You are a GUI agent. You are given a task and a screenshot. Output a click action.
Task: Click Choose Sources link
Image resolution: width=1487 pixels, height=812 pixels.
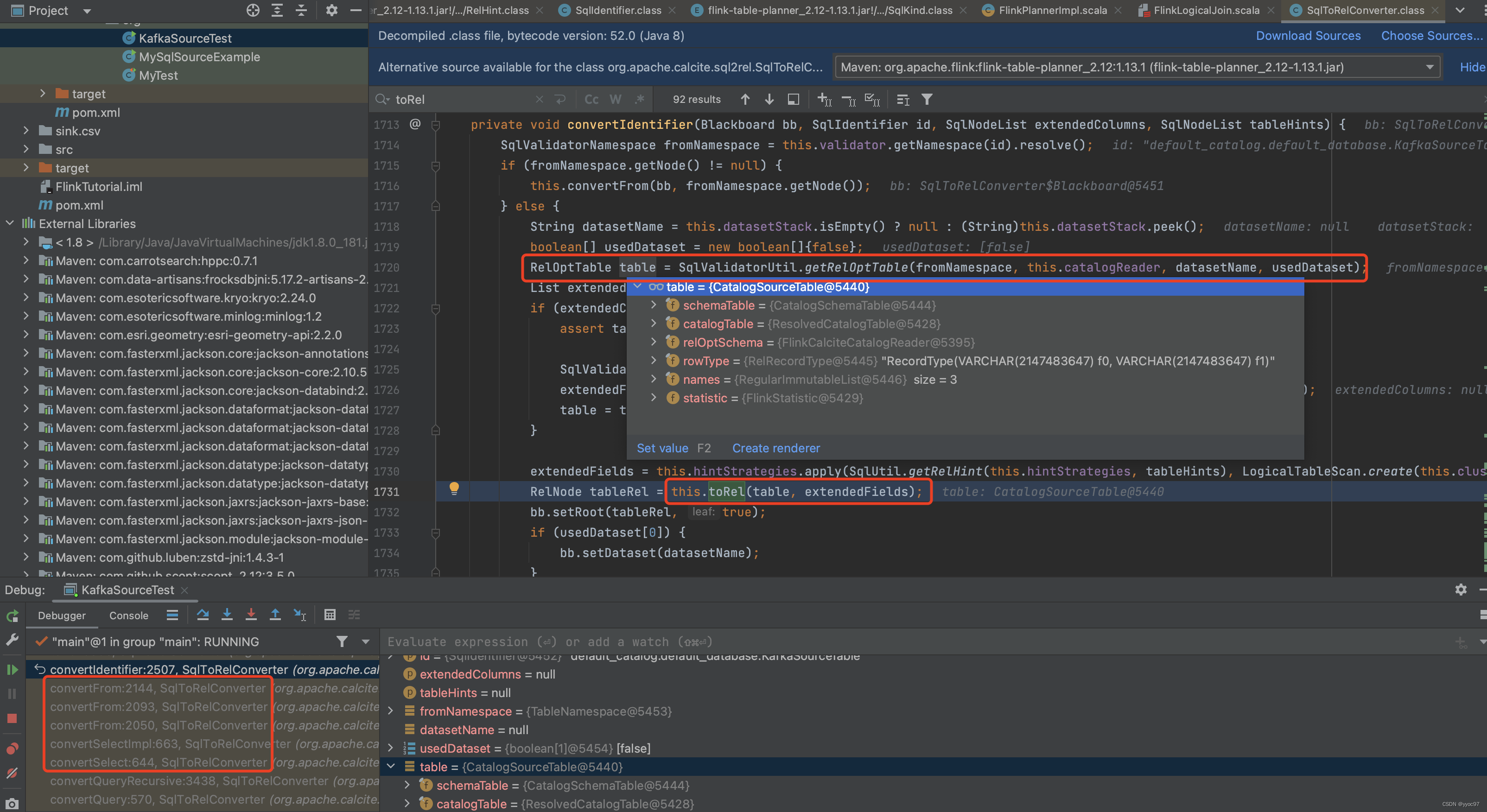coord(1431,36)
